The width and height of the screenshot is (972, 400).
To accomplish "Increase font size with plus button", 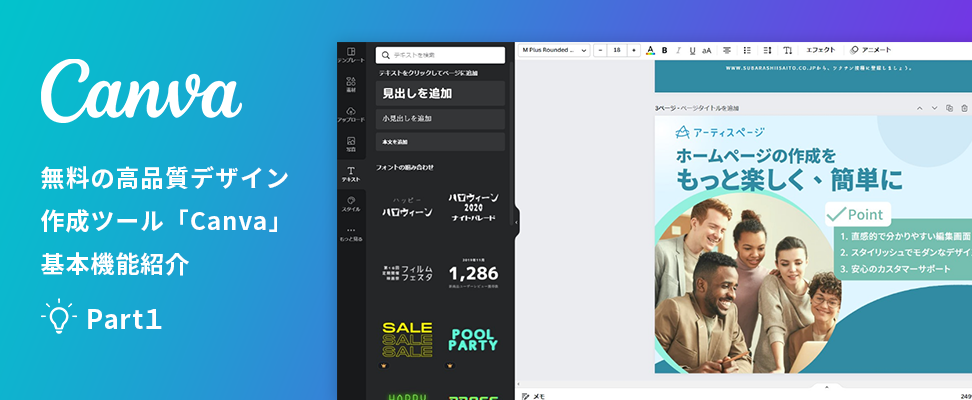I will 634,50.
